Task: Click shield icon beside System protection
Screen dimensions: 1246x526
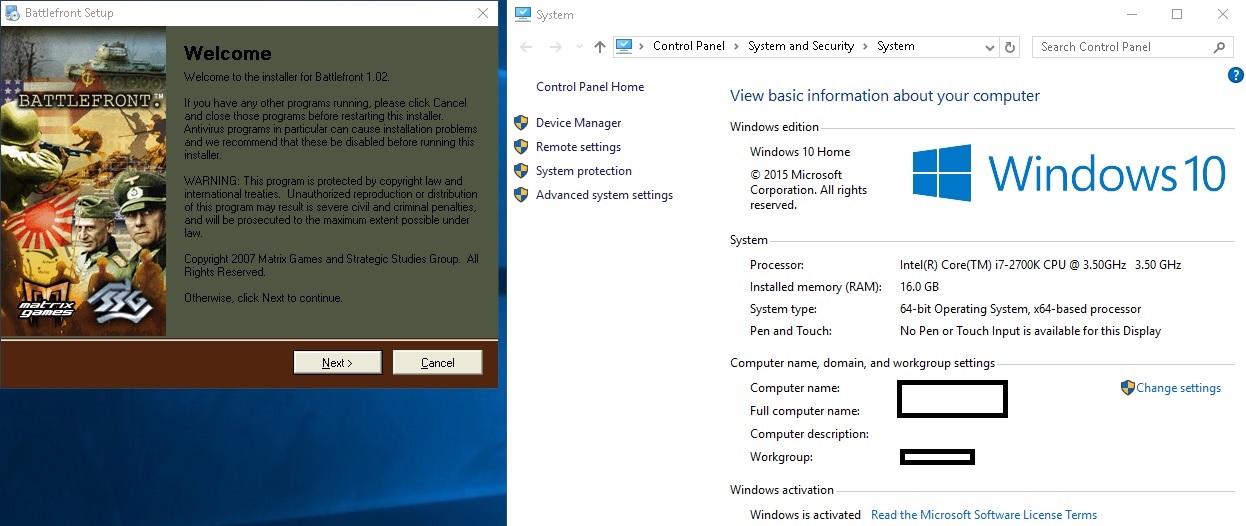Action: tap(521, 171)
